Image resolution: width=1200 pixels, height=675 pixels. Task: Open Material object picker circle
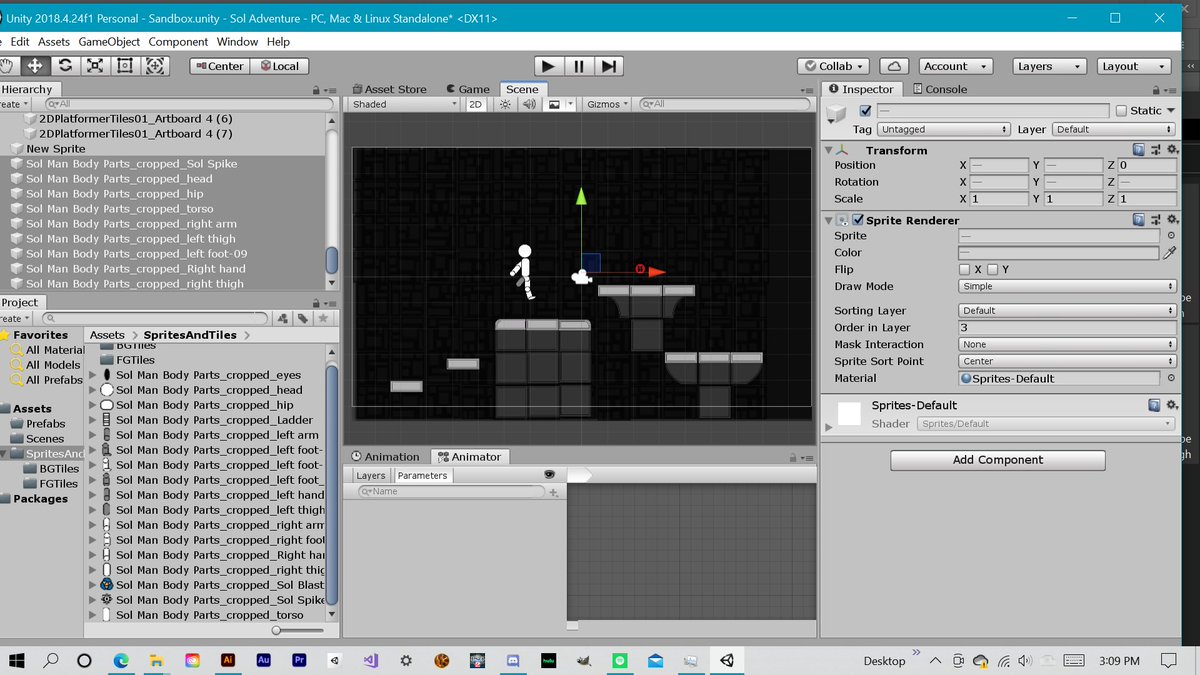(1171, 378)
